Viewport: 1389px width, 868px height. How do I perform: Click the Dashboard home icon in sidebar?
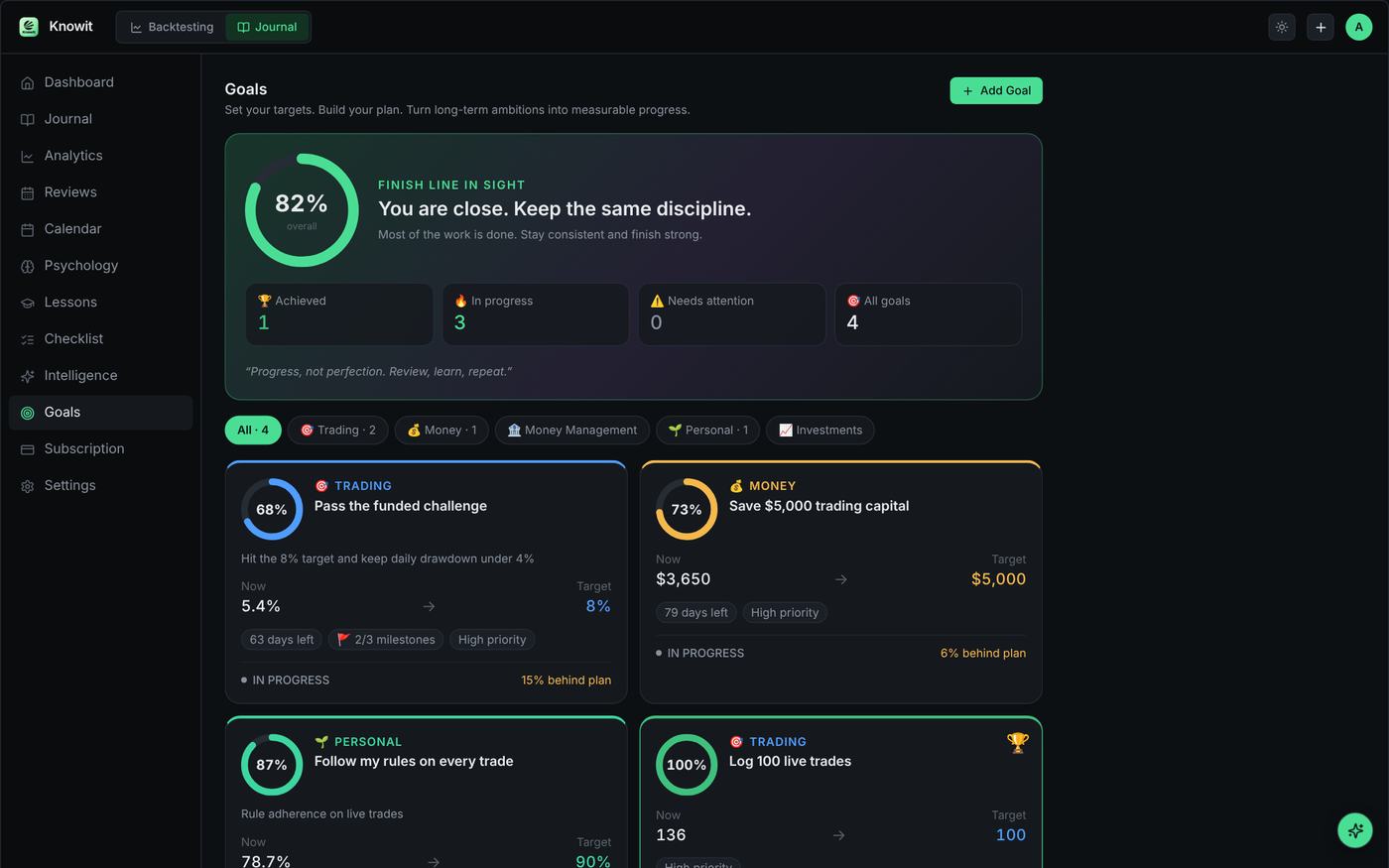[28, 83]
